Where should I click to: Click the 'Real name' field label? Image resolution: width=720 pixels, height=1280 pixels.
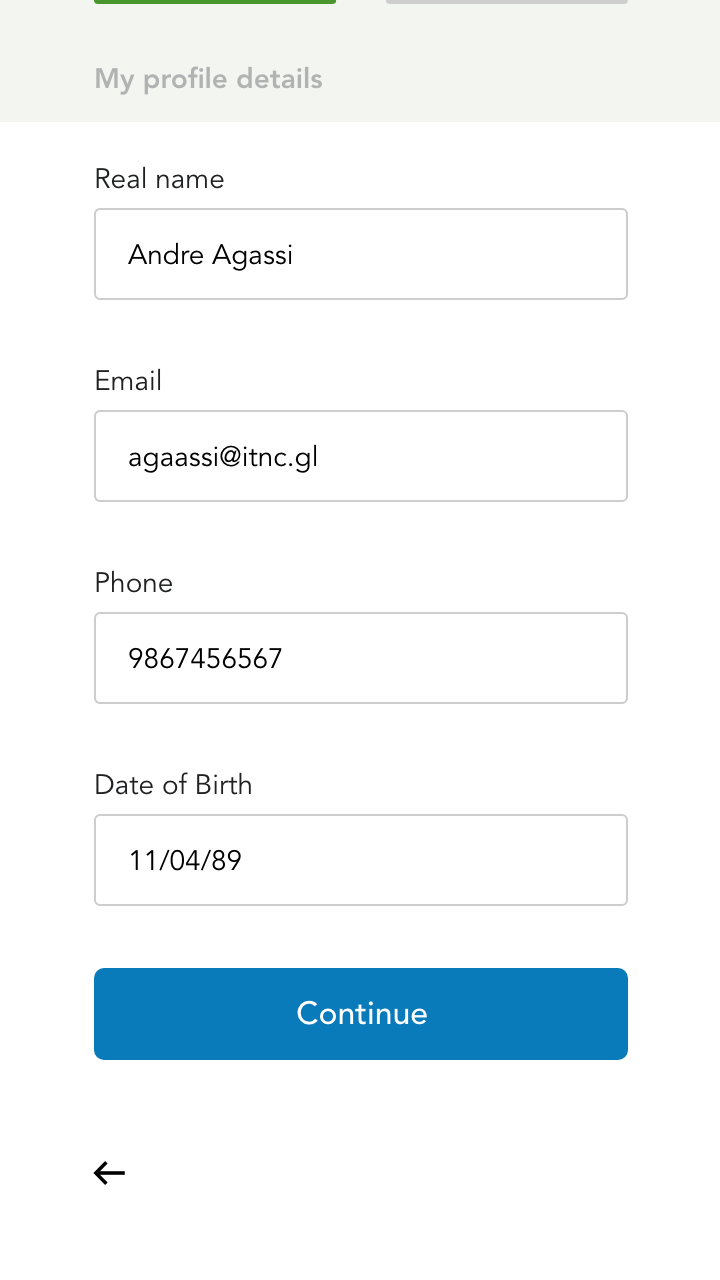pyautogui.click(x=159, y=179)
